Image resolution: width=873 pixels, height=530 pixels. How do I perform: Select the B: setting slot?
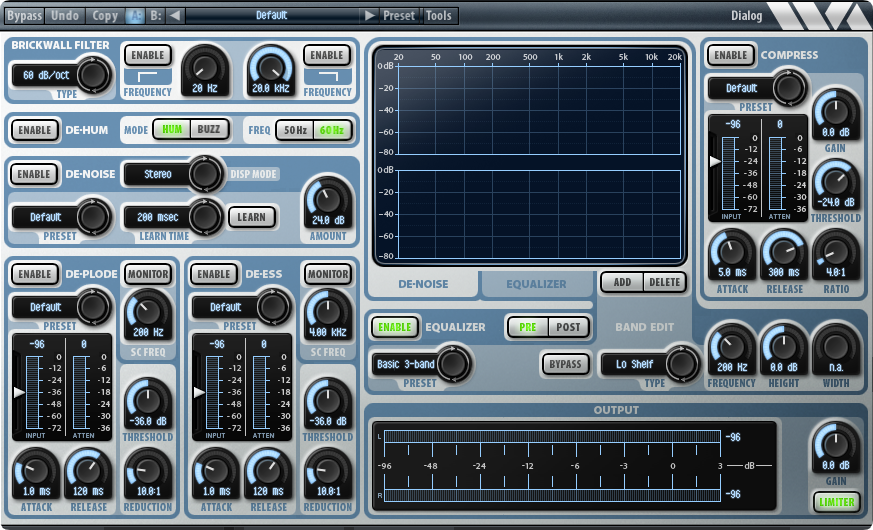tap(156, 16)
